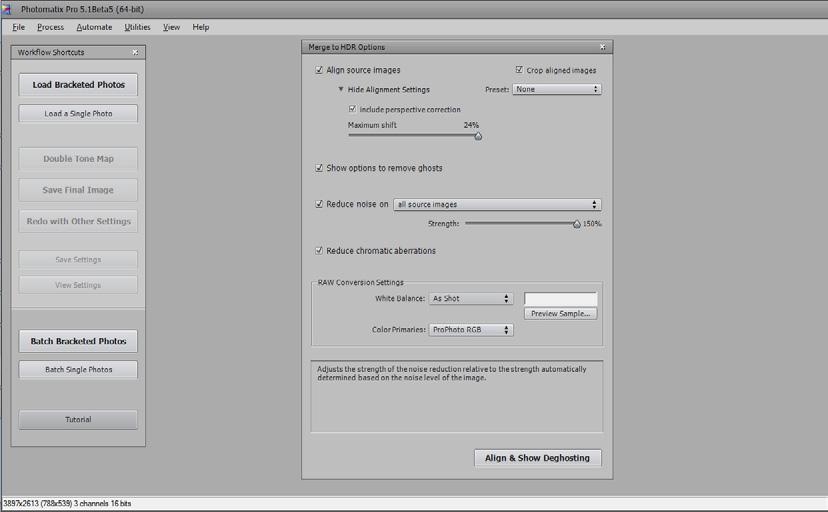Click the 24% maximum shift value

click(x=471, y=125)
